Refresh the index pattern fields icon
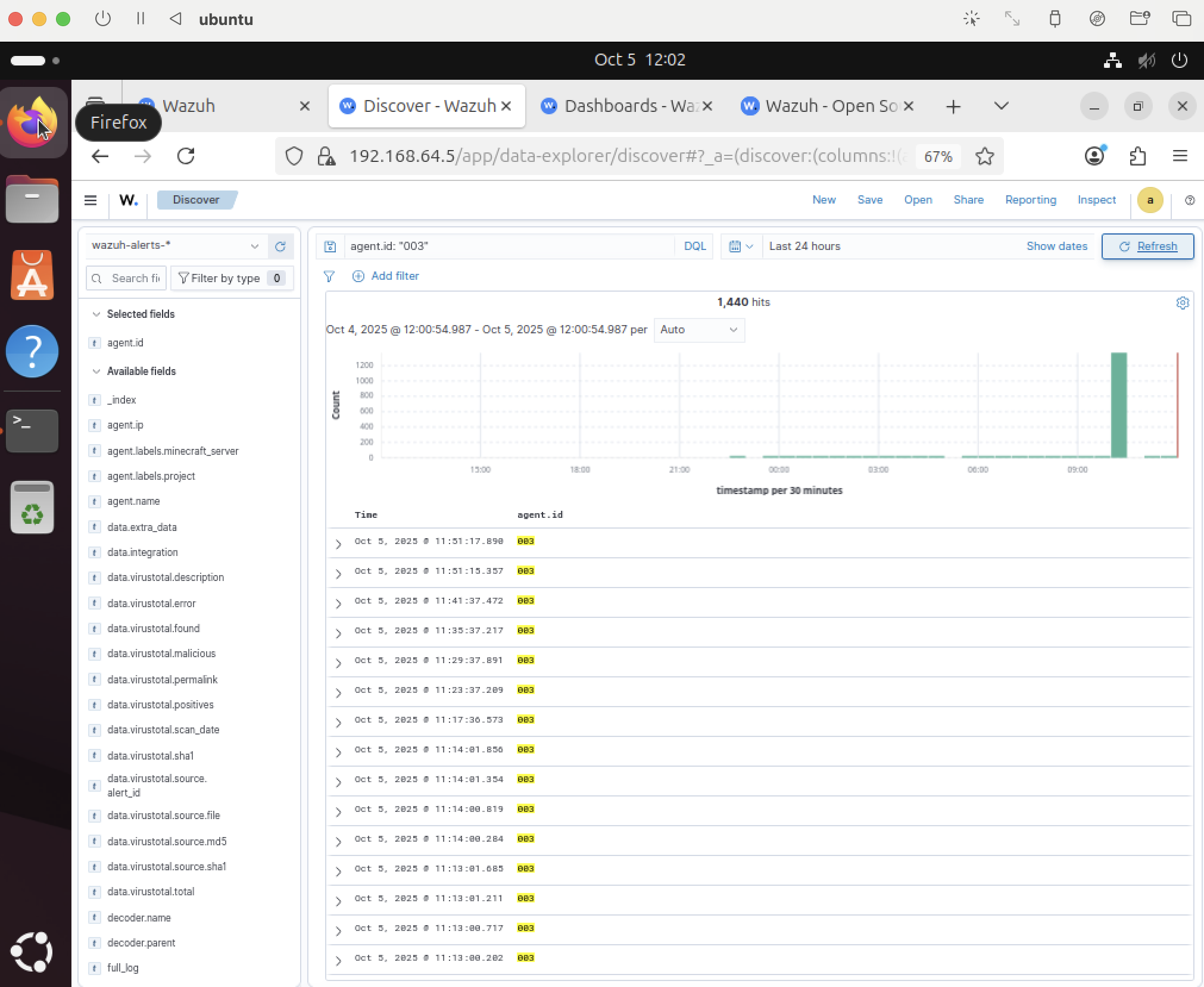 (x=280, y=246)
